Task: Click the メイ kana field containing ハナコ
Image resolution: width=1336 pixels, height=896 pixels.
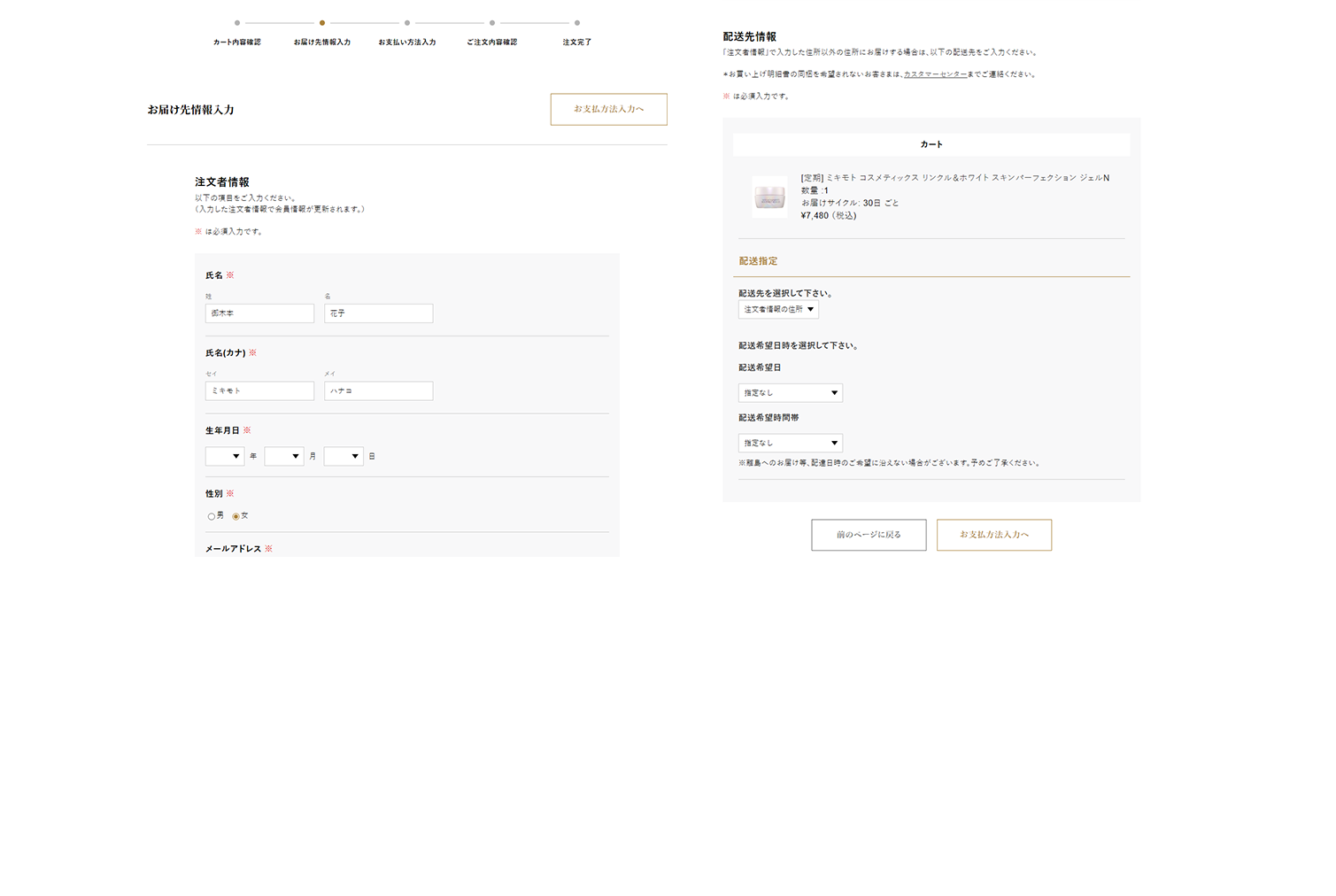Action: (378, 390)
